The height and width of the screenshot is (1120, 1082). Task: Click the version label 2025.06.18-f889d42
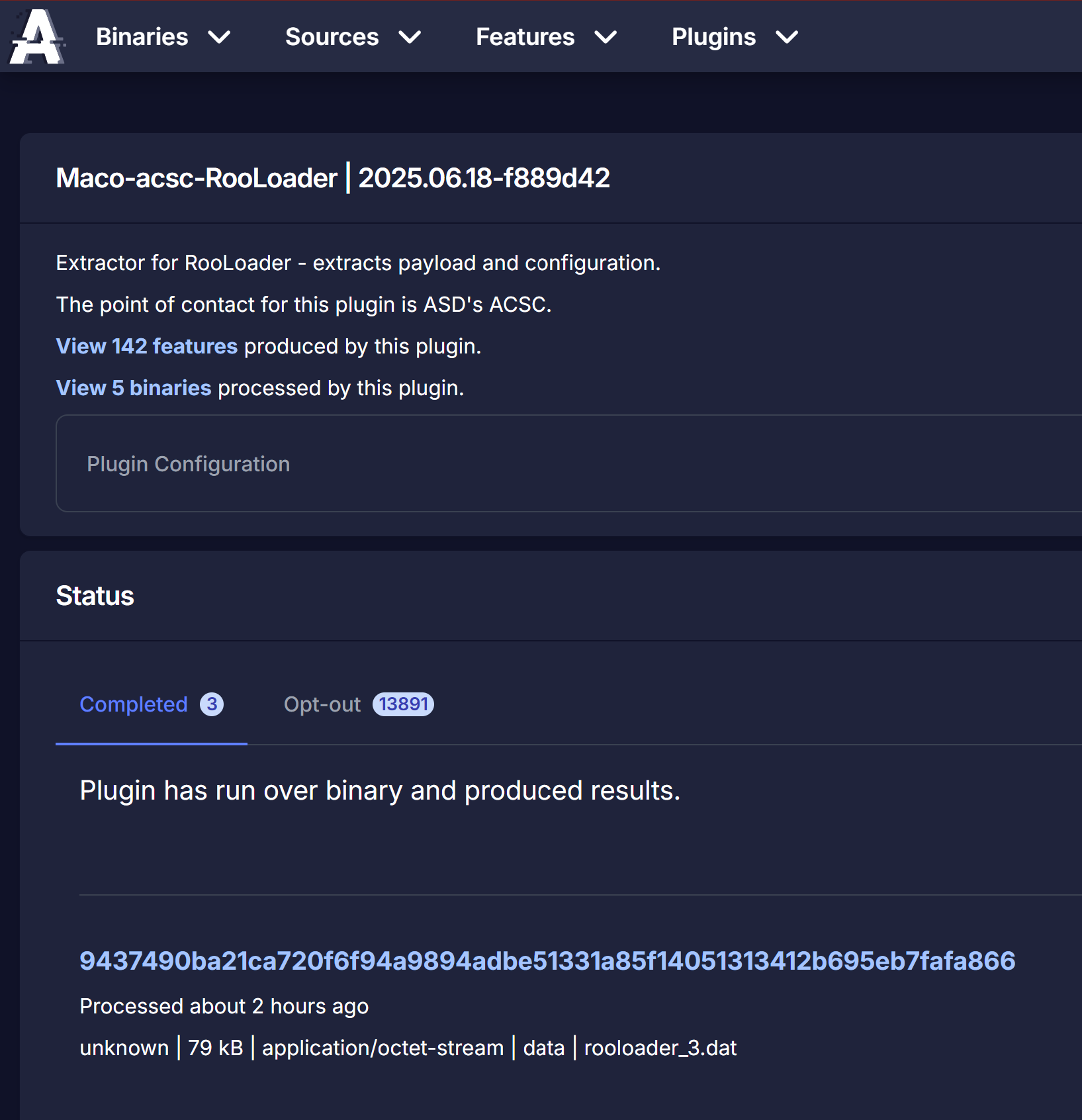point(484,177)
